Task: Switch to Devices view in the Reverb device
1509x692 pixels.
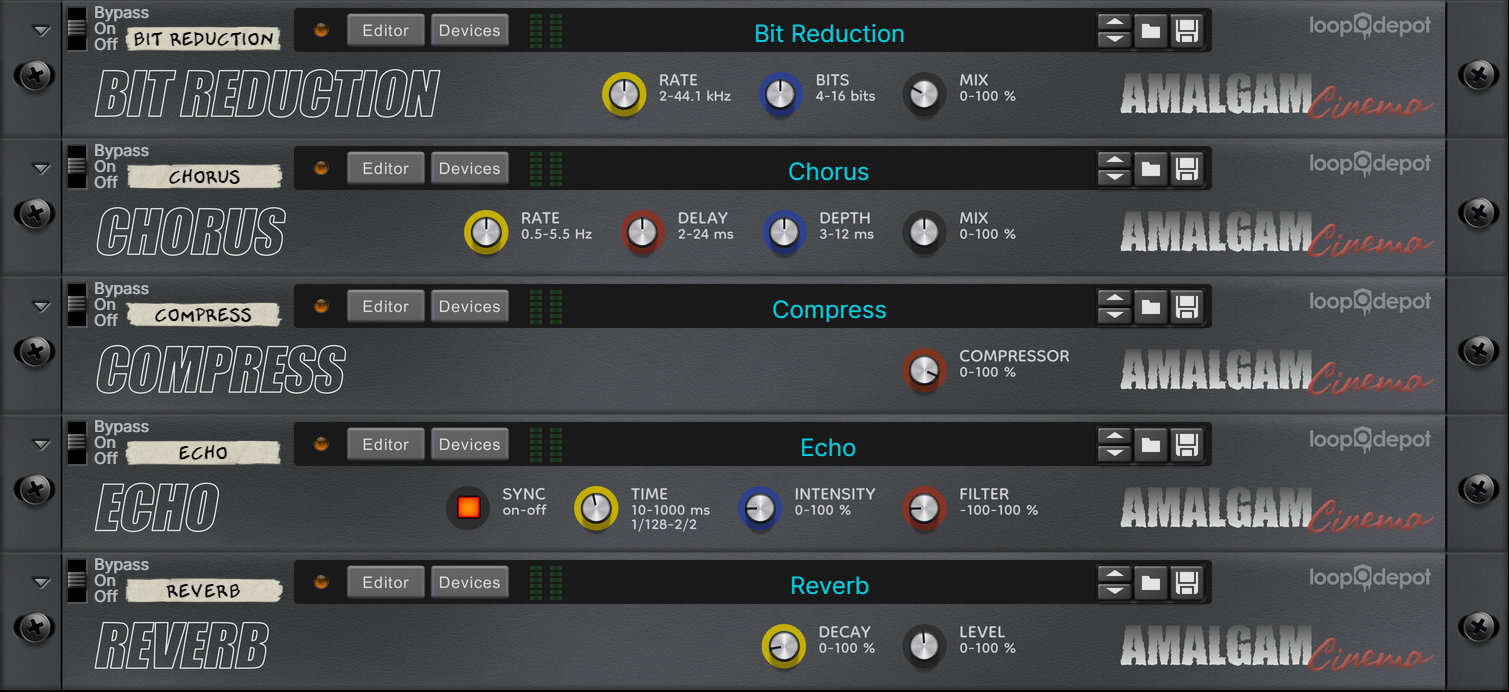Action: click(x=470, y=582)
